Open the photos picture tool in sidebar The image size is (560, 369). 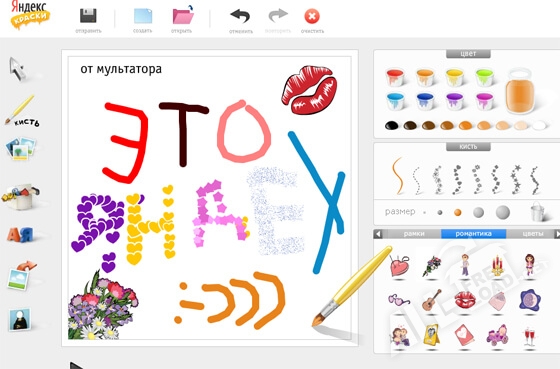[21, 148]
